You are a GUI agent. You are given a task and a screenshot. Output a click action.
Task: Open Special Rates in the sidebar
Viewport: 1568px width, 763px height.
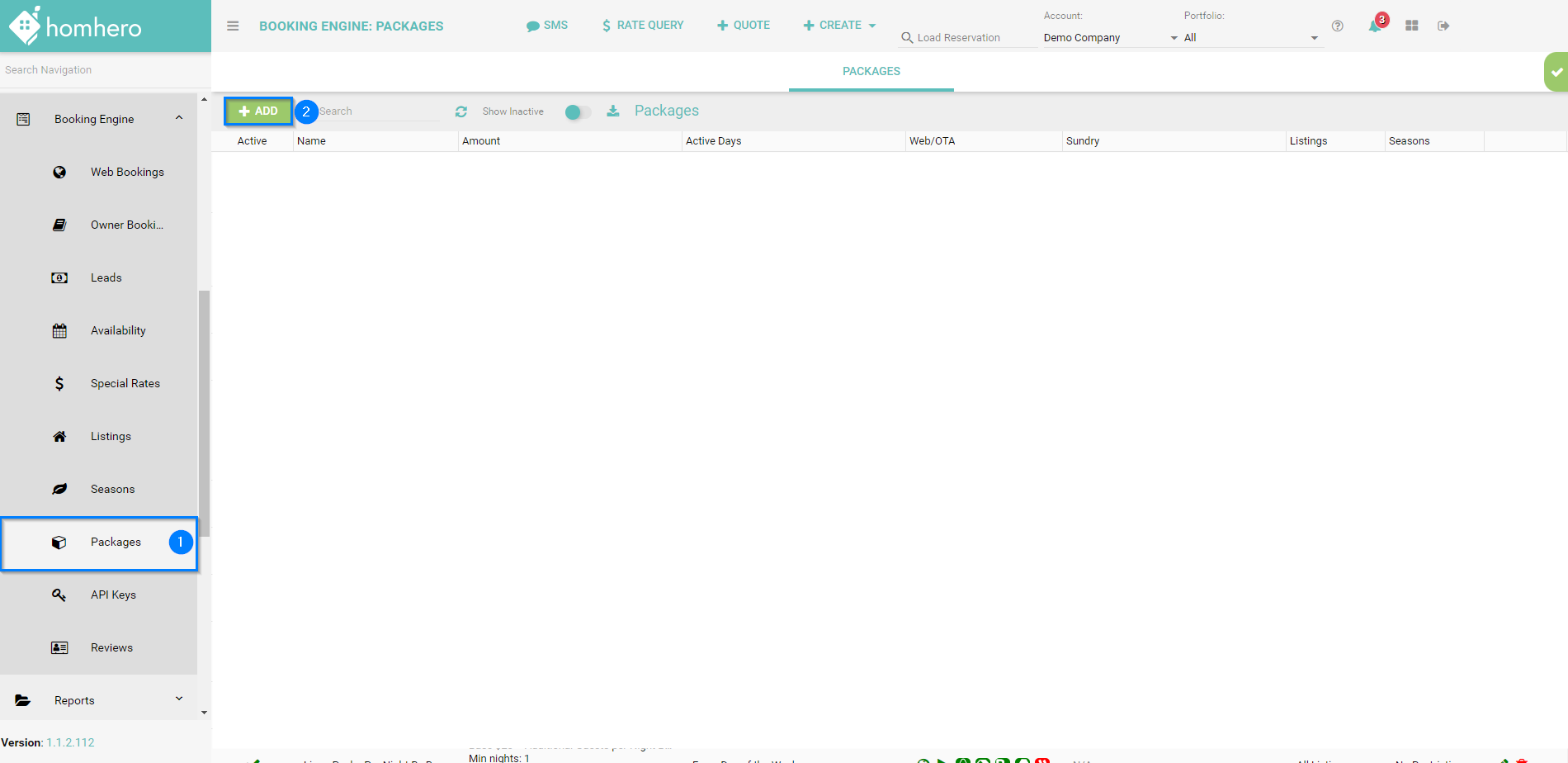[125, 383]
